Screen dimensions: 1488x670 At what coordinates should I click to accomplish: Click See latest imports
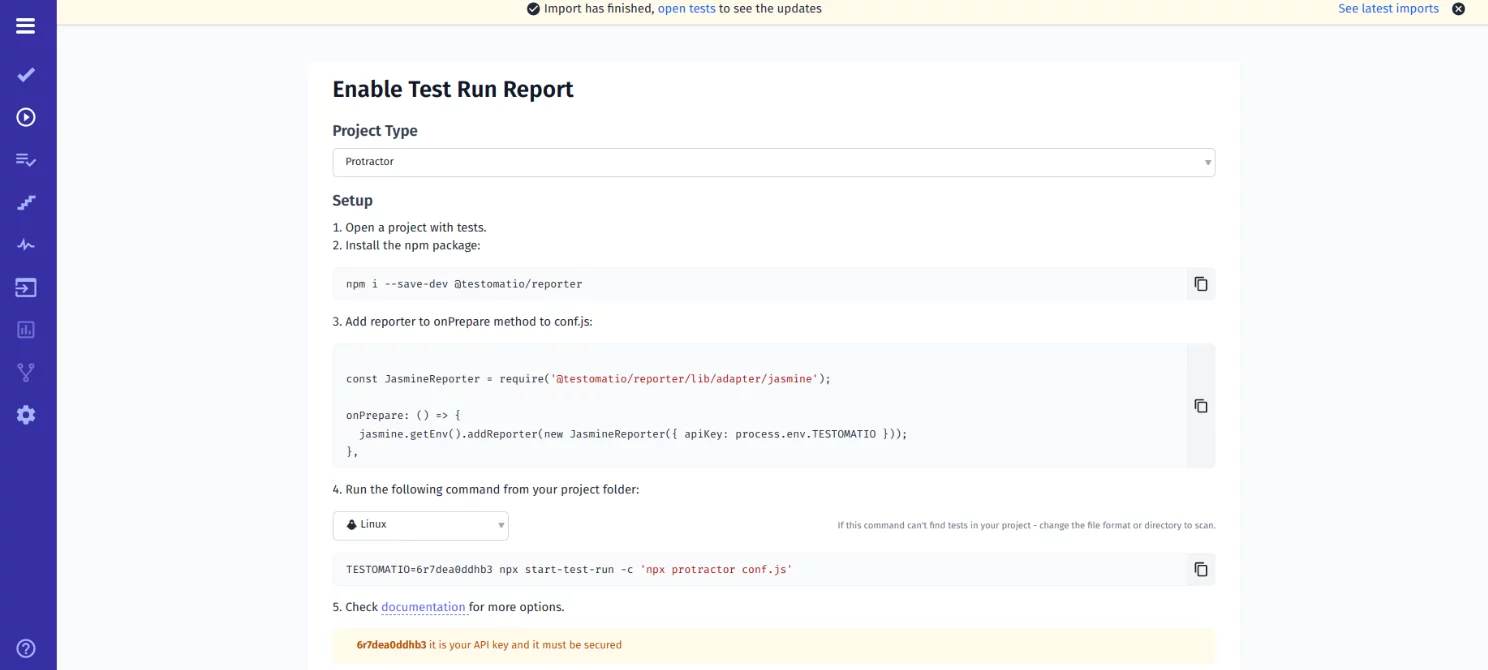pos(1388,8)
